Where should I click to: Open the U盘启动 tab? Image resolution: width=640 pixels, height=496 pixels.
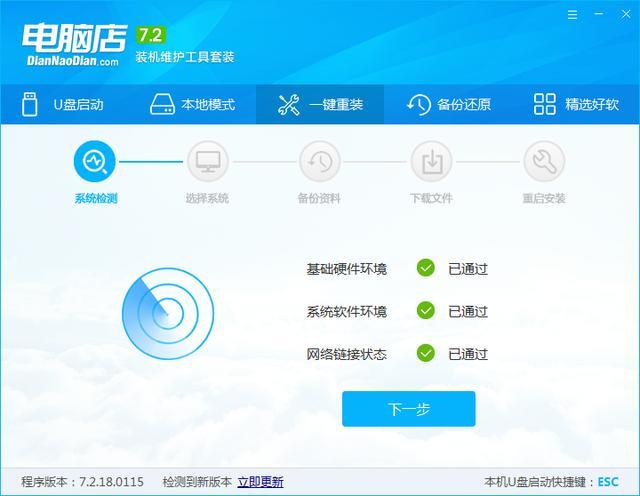click(x=63, y=105)
